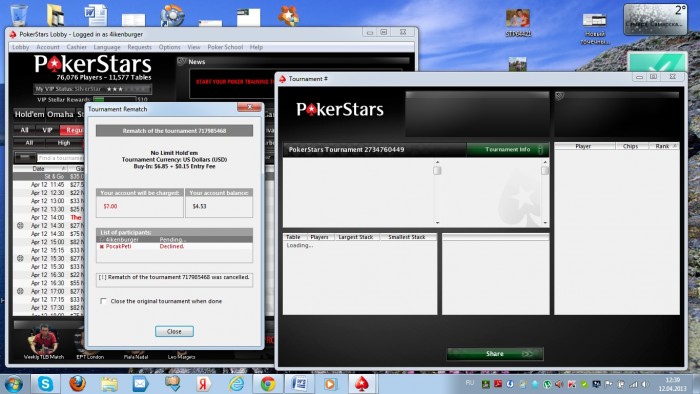Image resolution: width=700 pixels, height=394 pixels.
Task: Open the Options menu
Action: [170, 47]
